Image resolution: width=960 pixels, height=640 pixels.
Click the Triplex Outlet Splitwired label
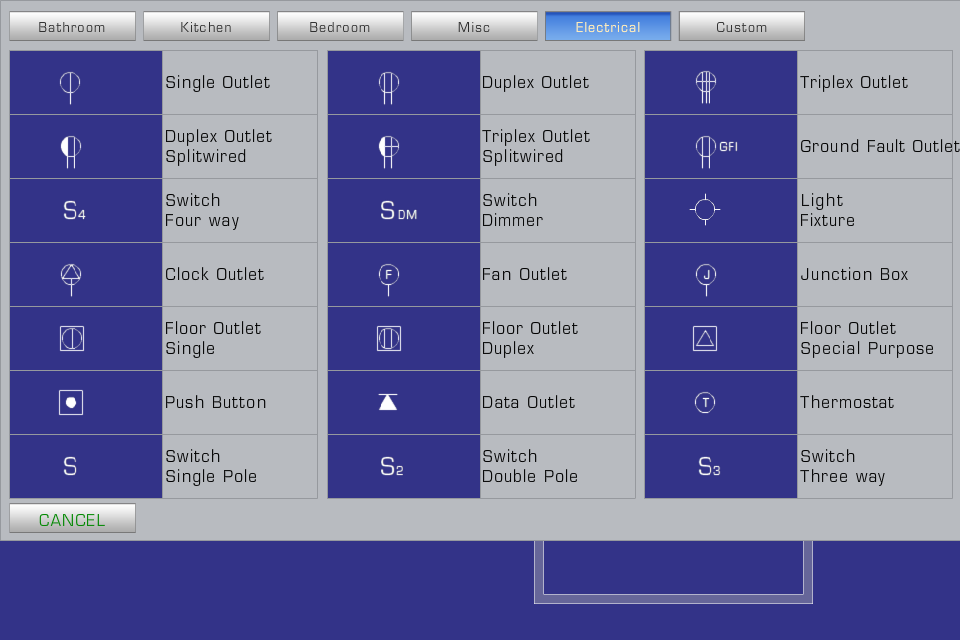[536, 147]
